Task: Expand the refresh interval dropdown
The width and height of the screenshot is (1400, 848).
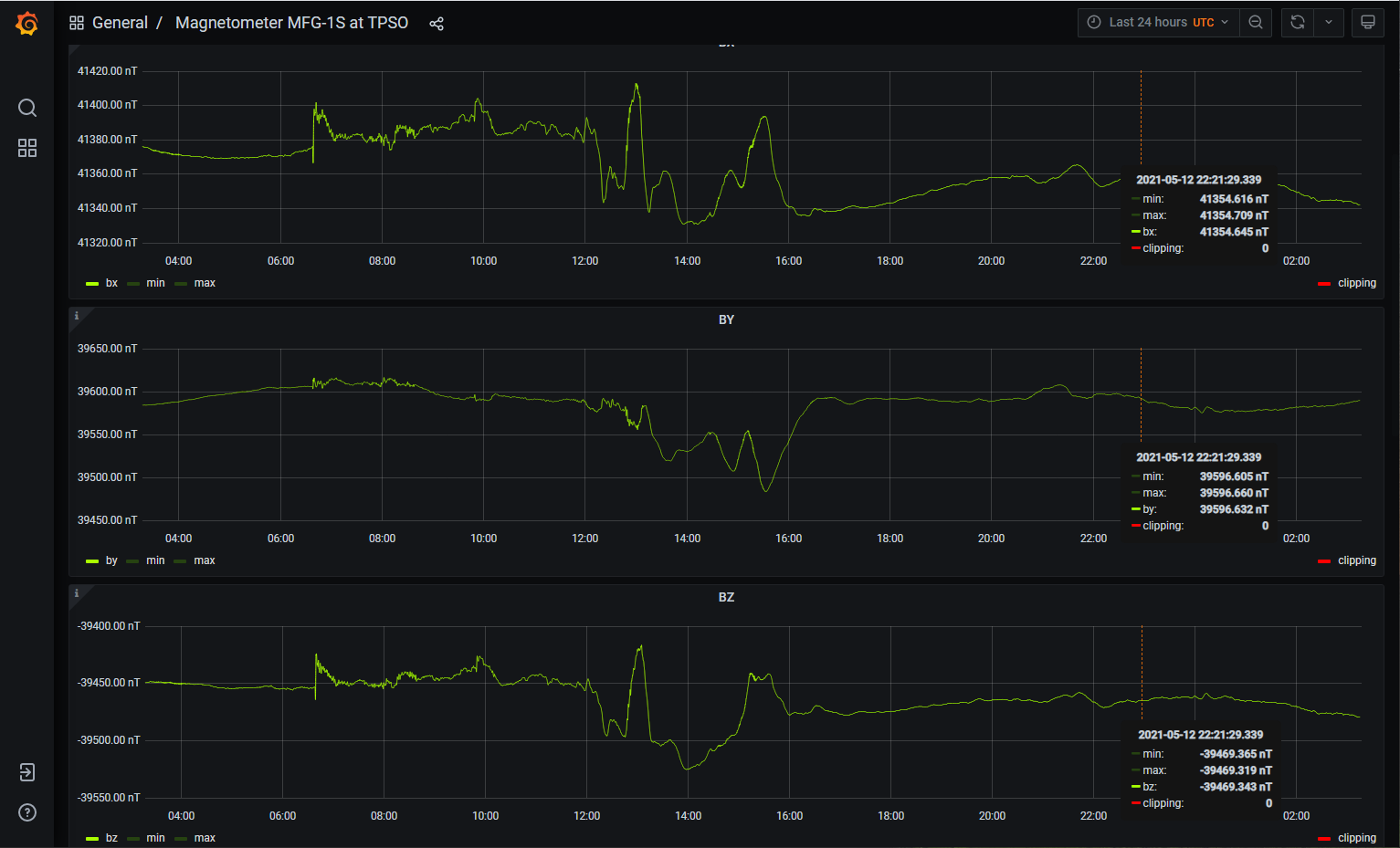Action: tap(1328, 23)
